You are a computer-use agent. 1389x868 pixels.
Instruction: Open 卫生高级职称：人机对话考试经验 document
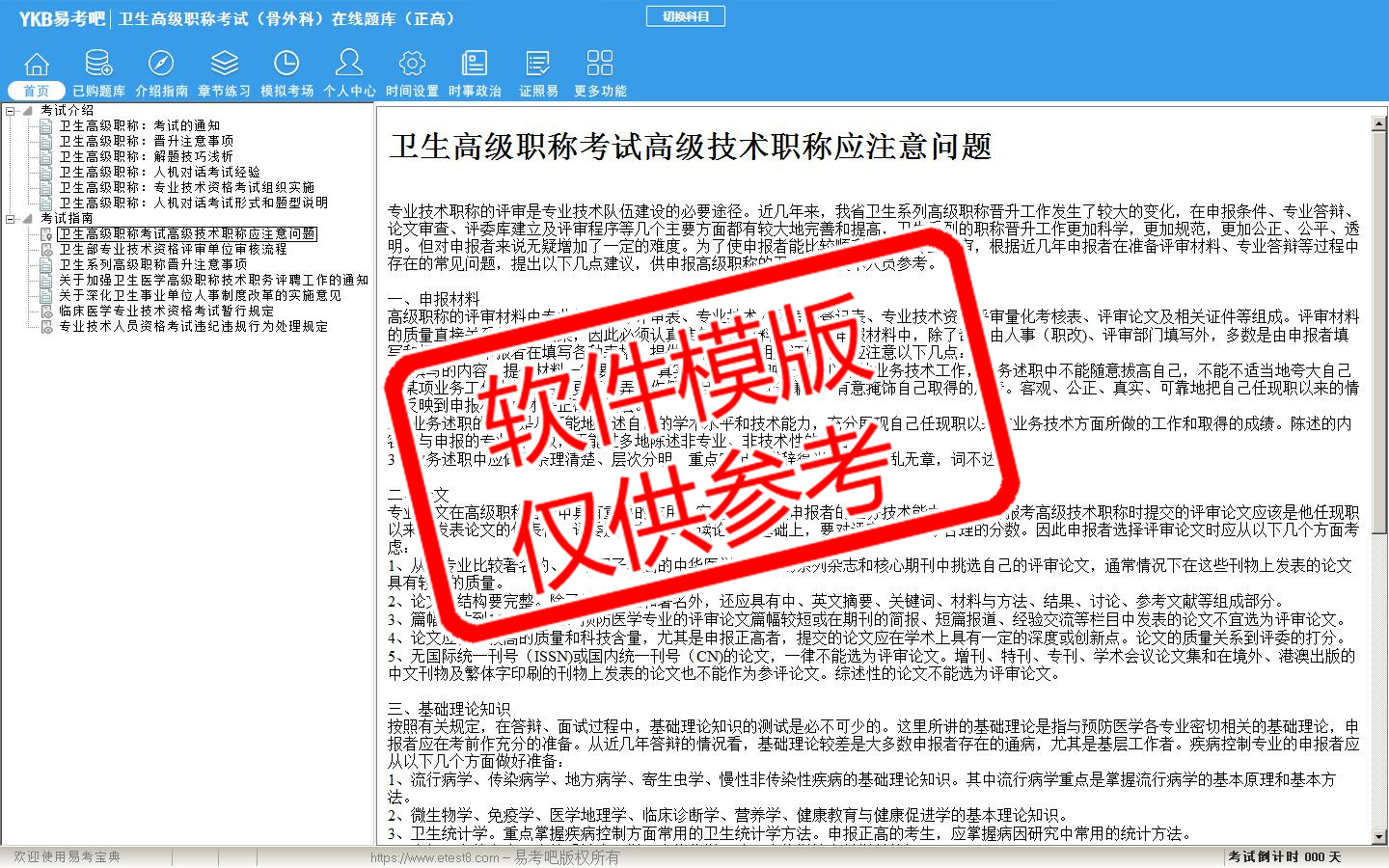point(159,172)
